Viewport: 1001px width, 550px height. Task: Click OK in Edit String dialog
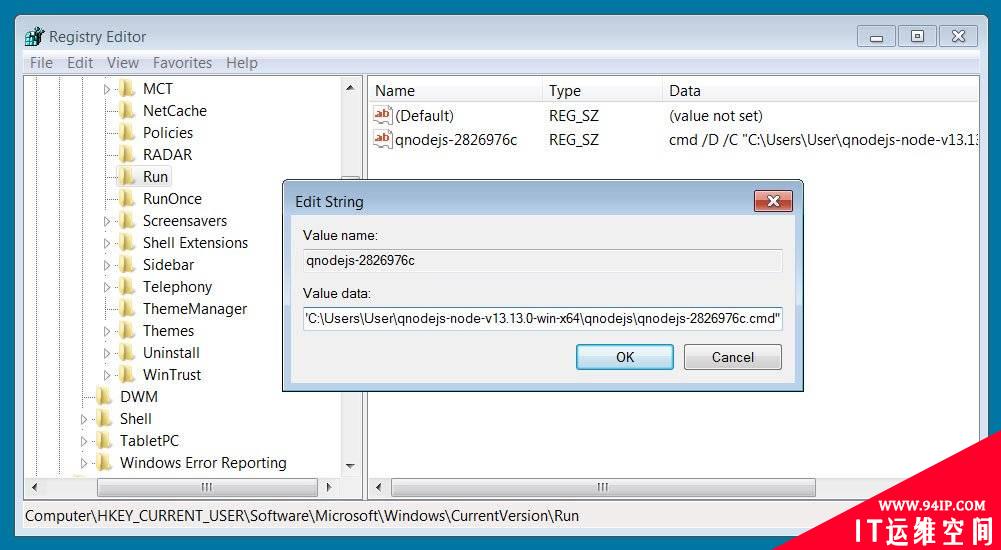pos(625,357)
